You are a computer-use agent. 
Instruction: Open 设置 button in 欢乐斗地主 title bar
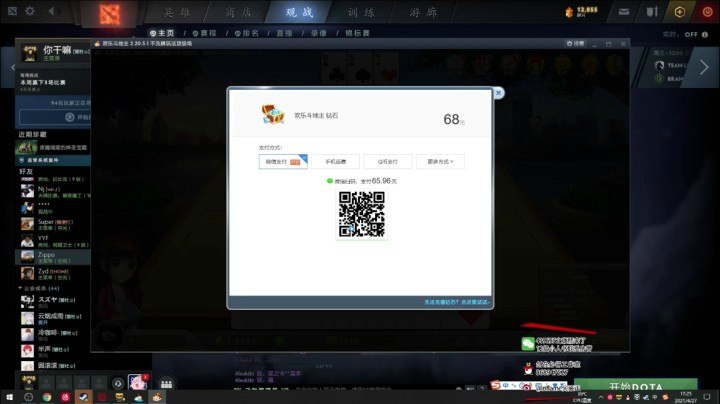coord(575,44)
